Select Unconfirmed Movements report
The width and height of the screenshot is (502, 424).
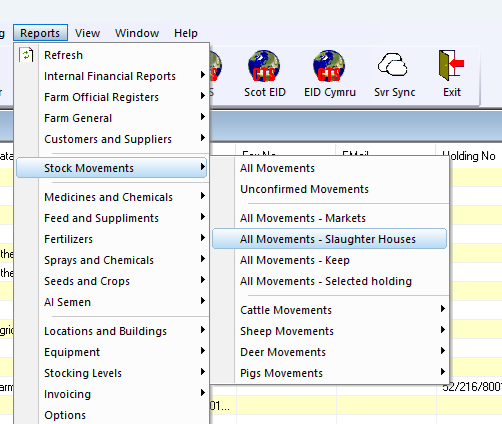[304, 189]
